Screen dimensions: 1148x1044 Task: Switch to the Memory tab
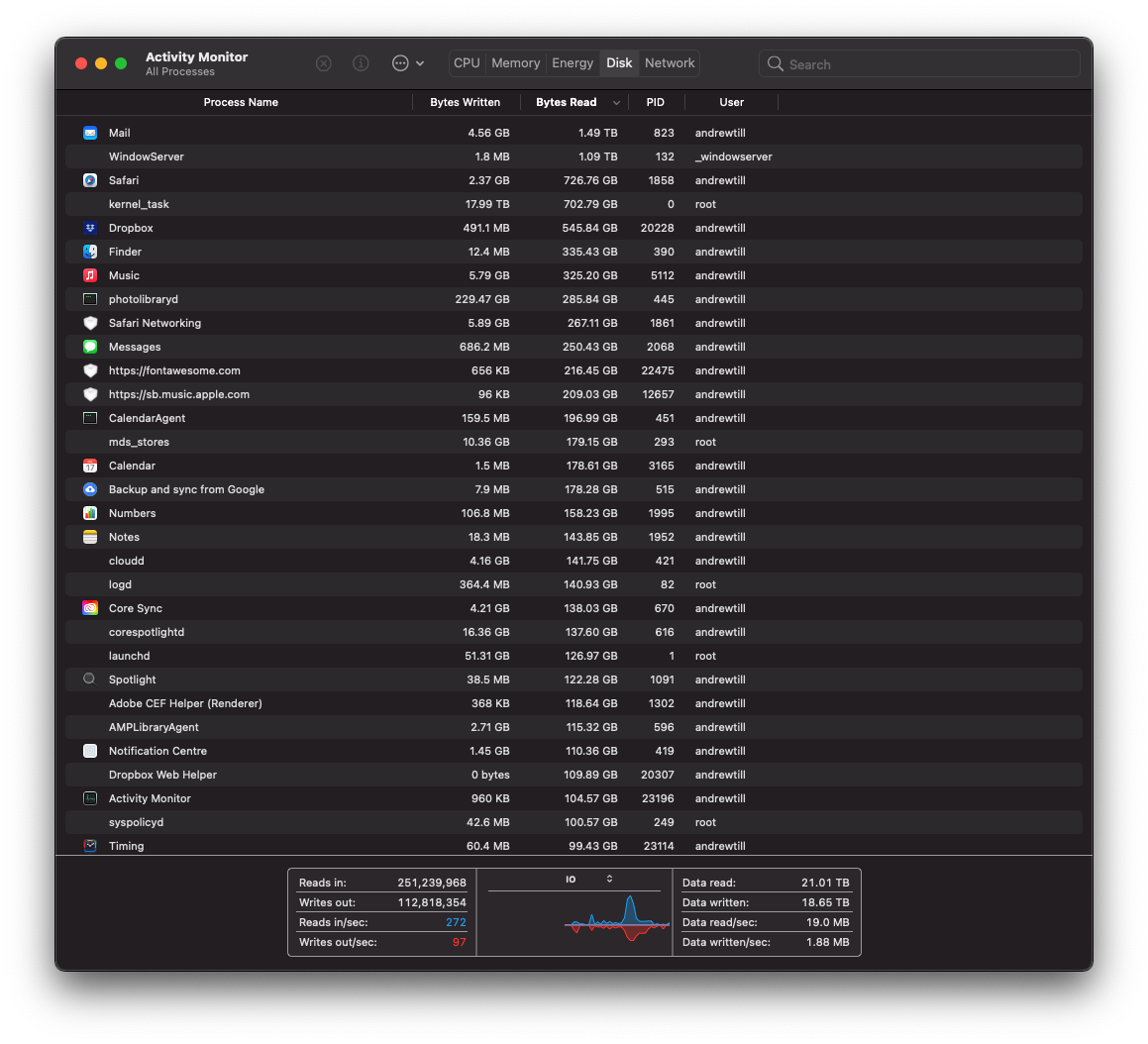point(516,63)
